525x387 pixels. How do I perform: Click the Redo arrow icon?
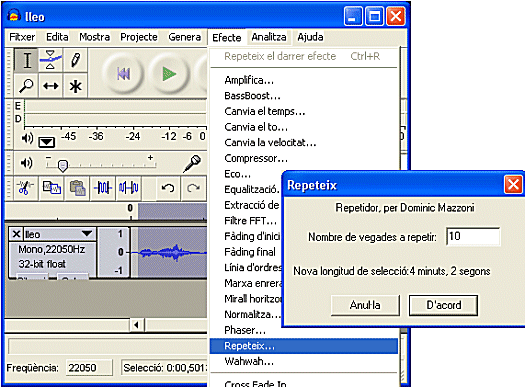193,188
